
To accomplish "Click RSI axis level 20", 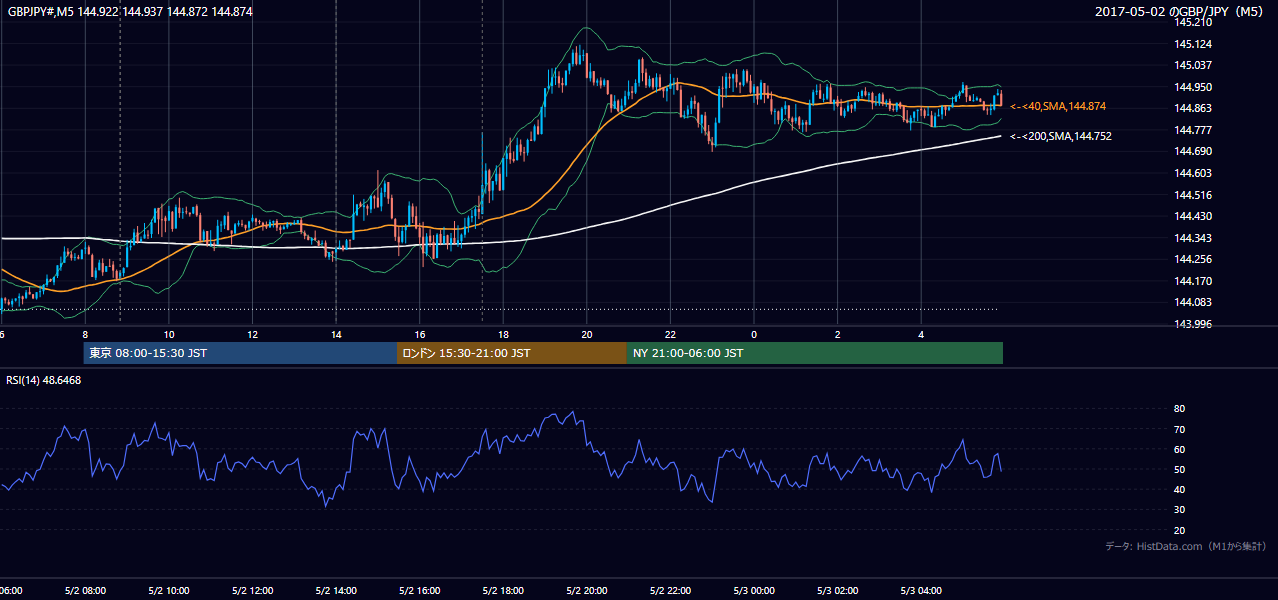I will point(1179,530).
